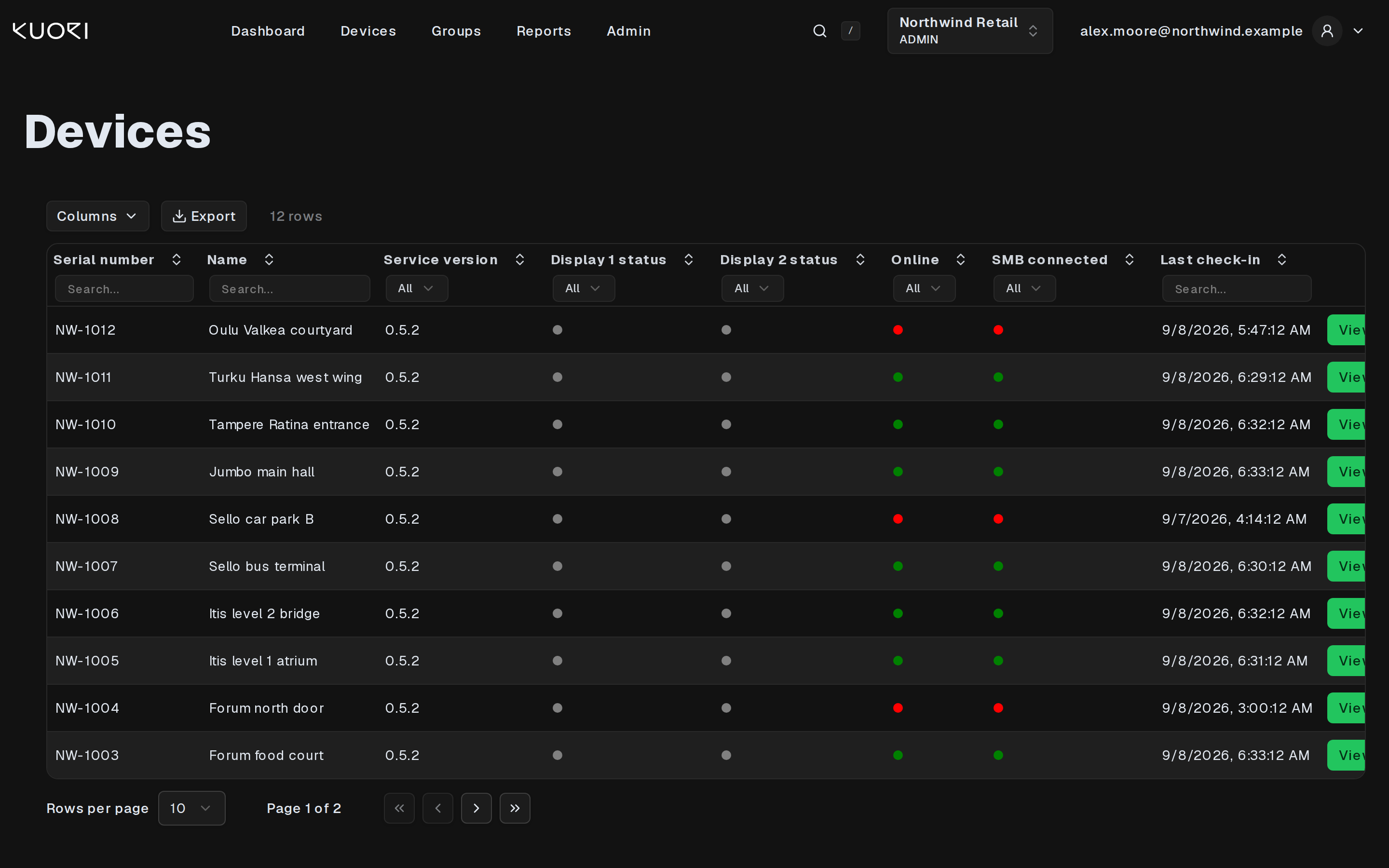Click the user avatar icon
This screenshot has width=1389, height=868.
[1326, 31]
